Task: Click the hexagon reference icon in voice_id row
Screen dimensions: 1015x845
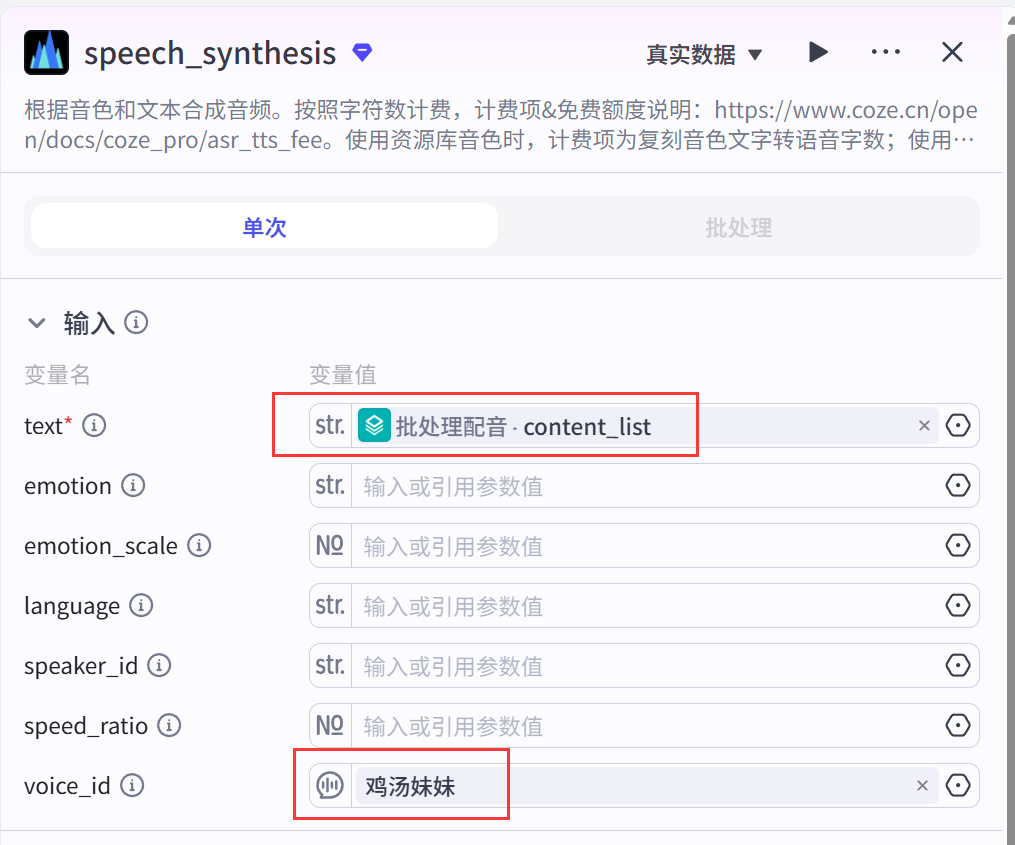Action: (957, 786)
